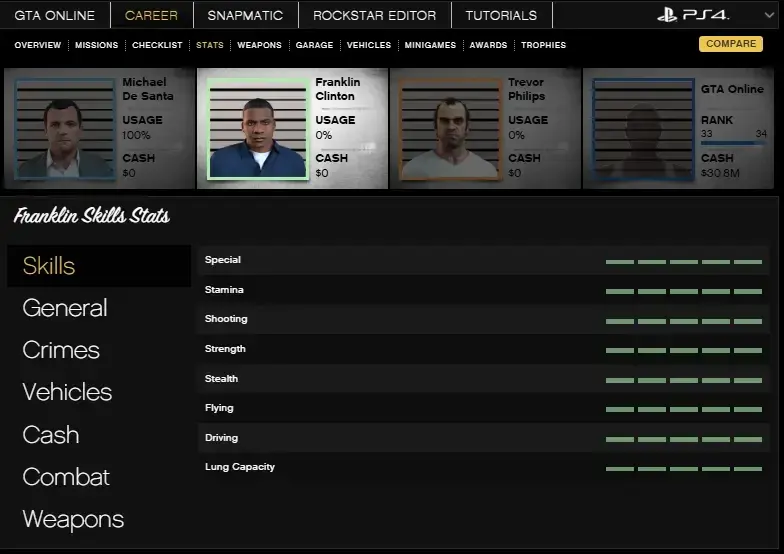Viewport: 784px width, 554px height.
Task: Open the top-bar Vehicles sub-menu item
Action: 368,45
